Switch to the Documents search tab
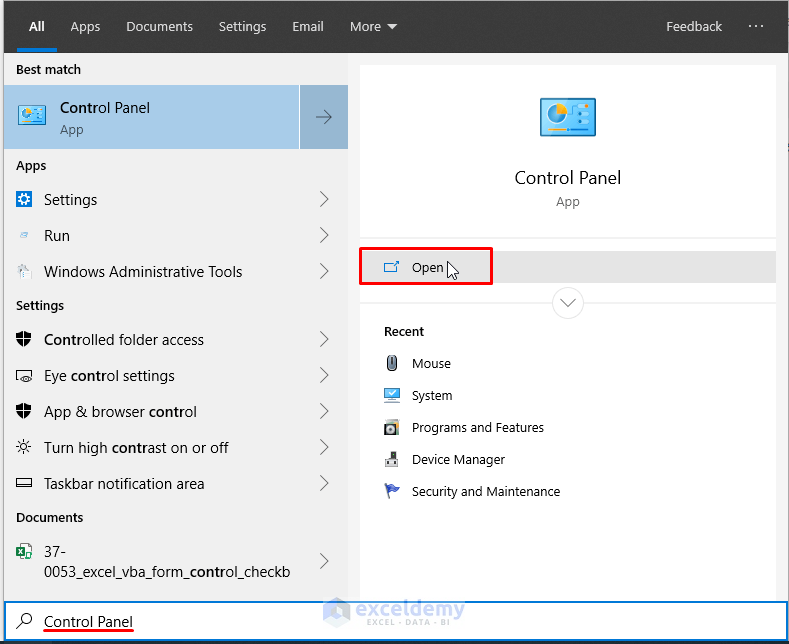Viewport: 789px width, 644px height. point(159,26)
